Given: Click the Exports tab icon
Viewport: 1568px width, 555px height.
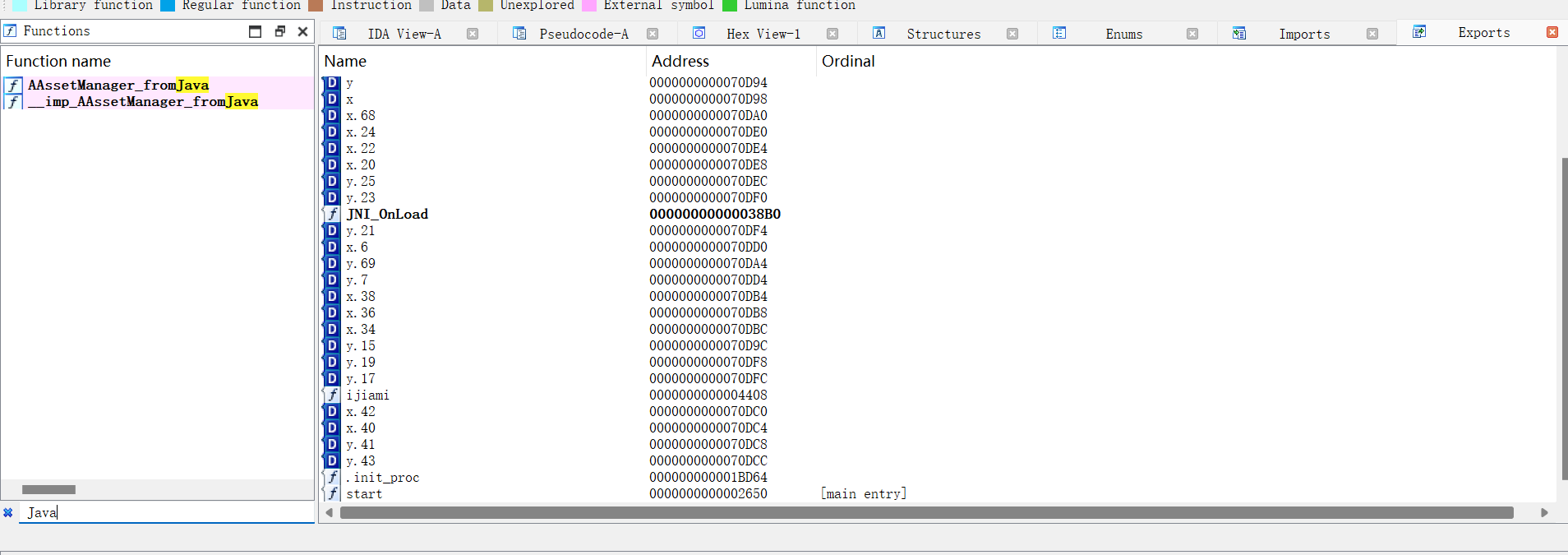Looking at the screenshot, I should [x=1419, y=31].
